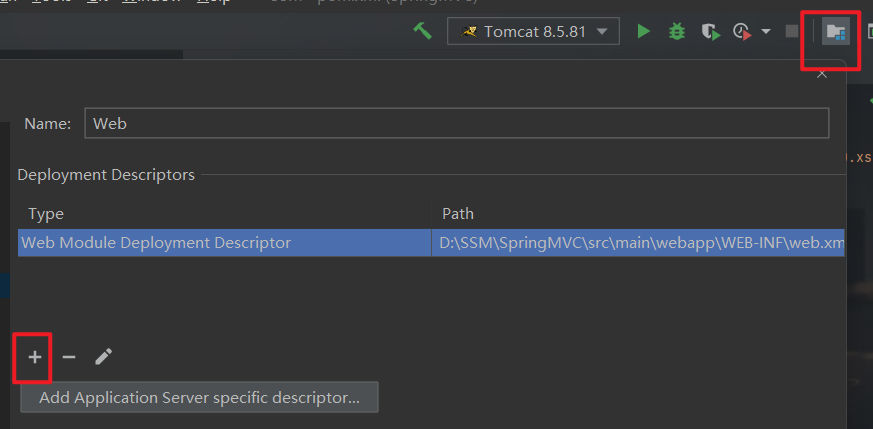Open the Tomcat 8.5.81 run configuration dropdown

[x=533, y=31]
